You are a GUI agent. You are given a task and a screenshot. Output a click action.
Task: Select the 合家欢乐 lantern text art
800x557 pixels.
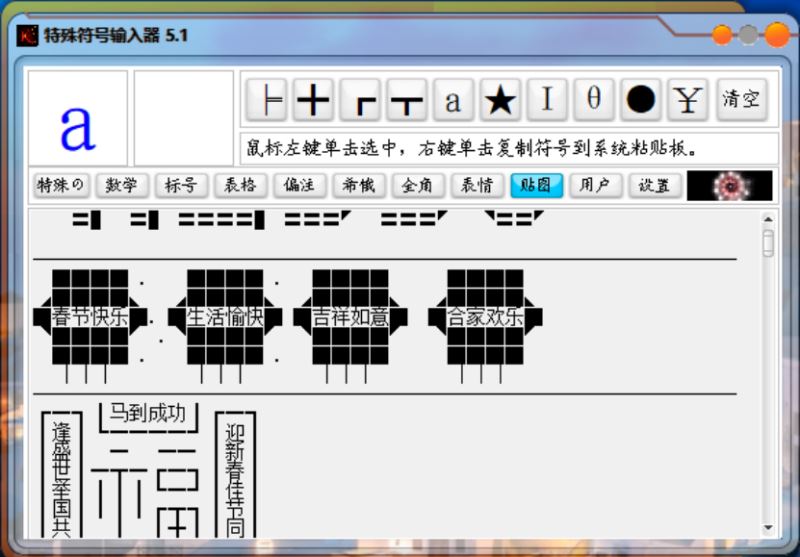485,326
